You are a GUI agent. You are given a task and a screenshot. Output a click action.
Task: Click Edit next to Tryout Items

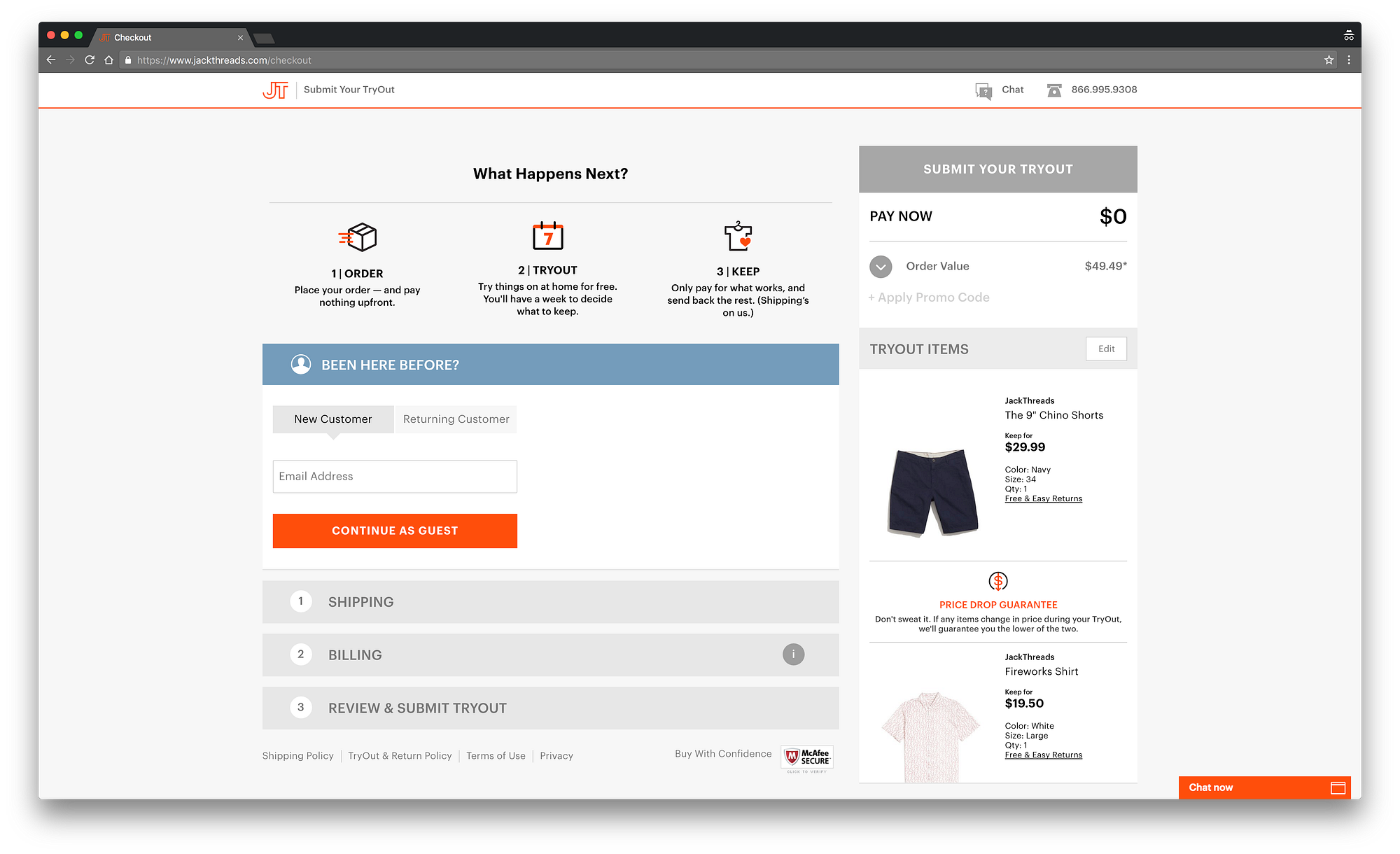(1106, 349)
